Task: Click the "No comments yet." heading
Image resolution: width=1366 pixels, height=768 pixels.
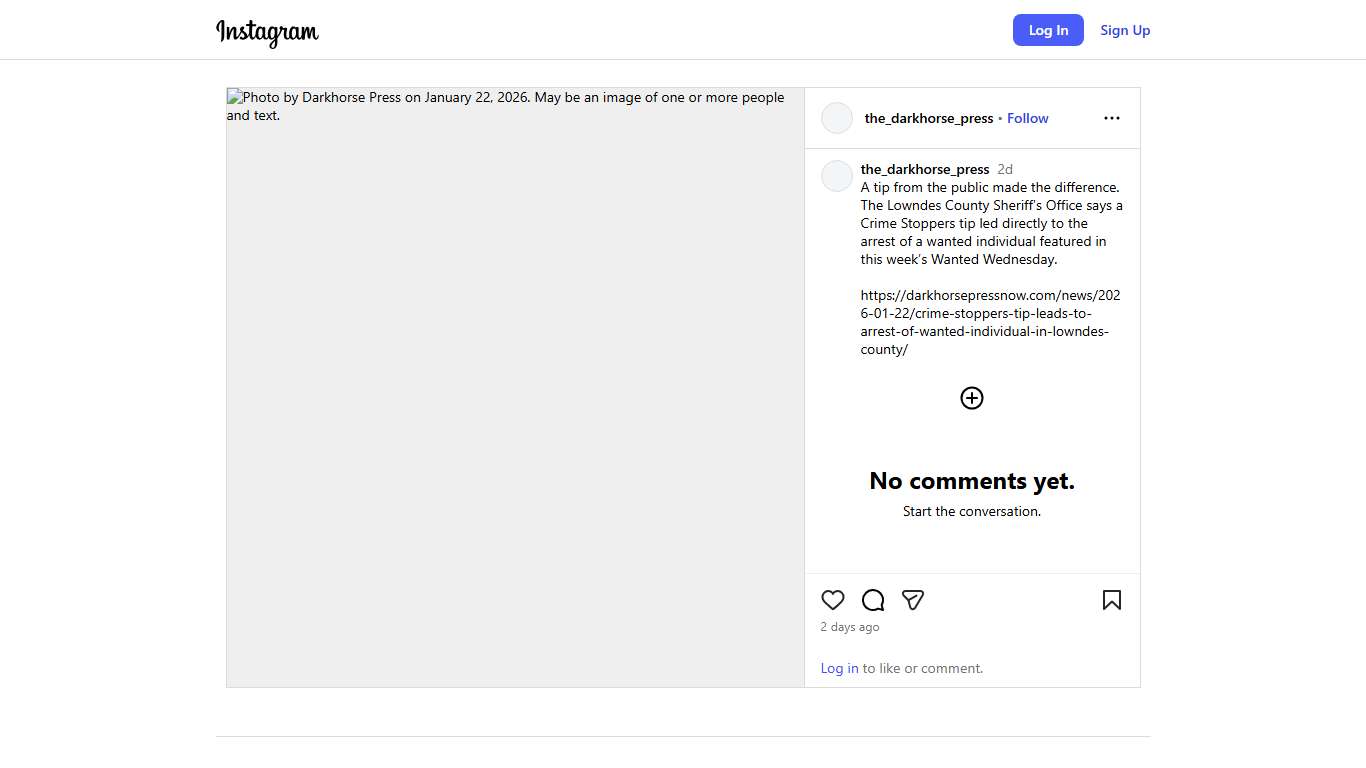Action: [x=971, y=481]
